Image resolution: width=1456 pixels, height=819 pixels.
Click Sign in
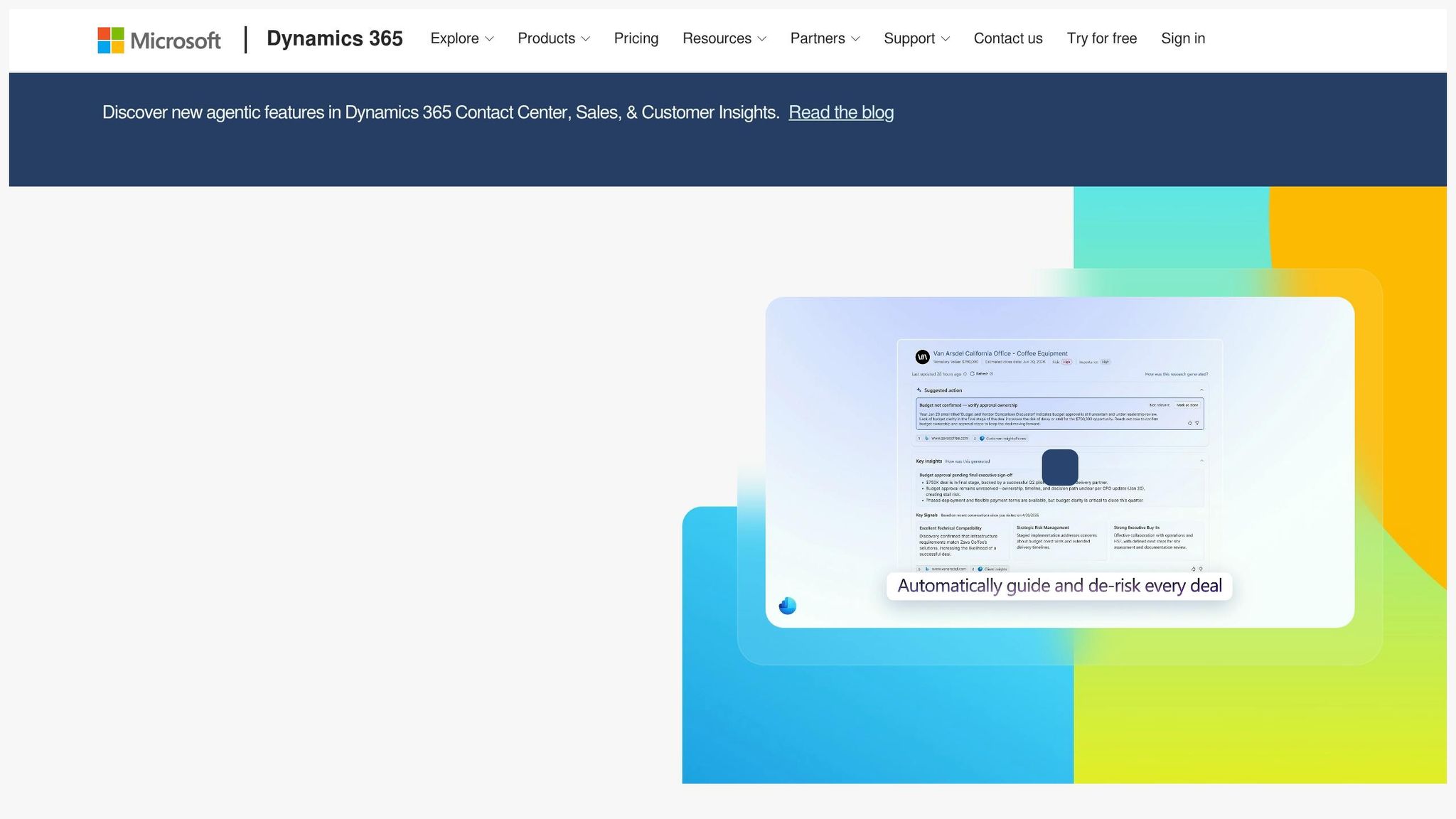[x=1183, y=38]
